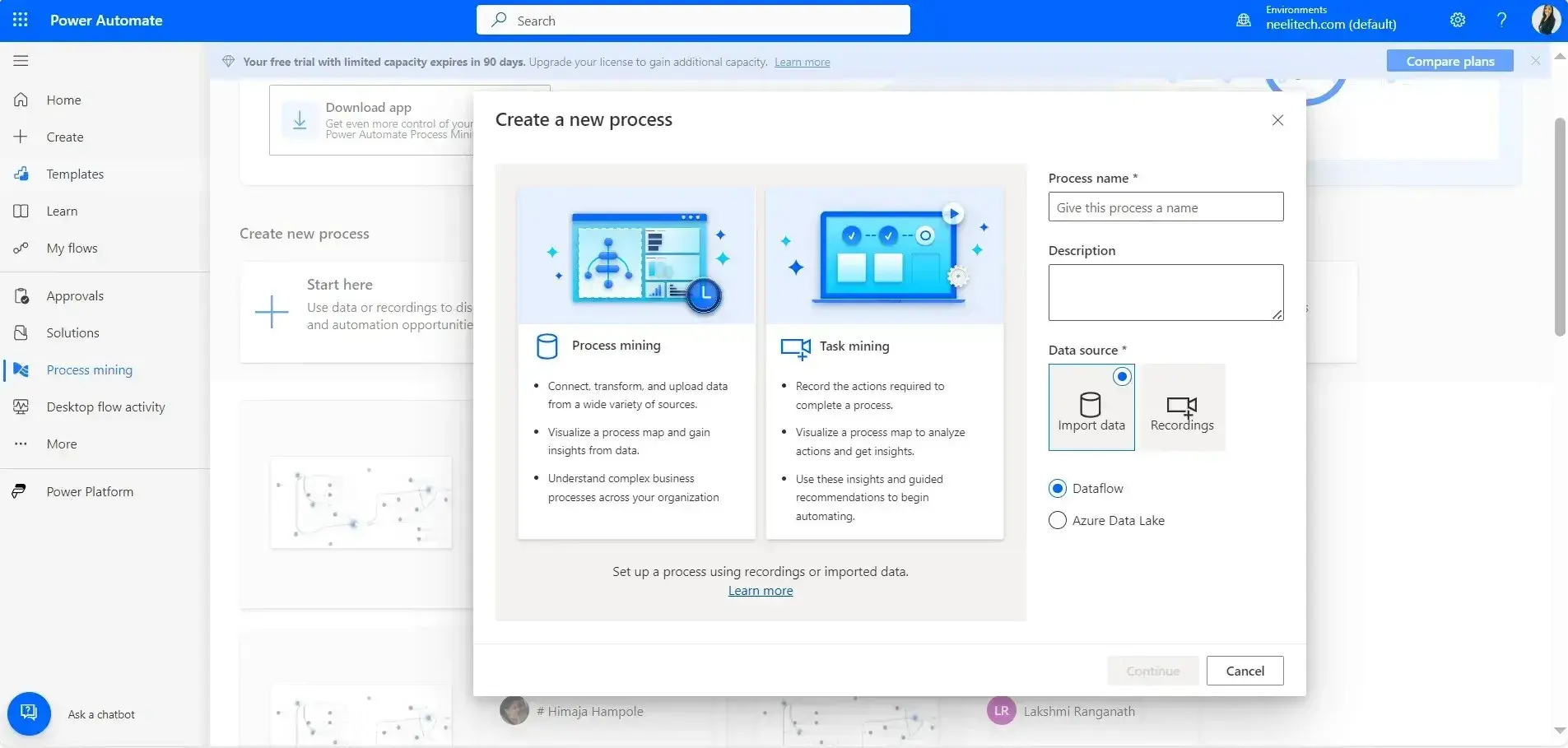Image resolution: width=1568 pixels, height=748 pixels.
Task: Click the scrollbar up arrow
Action: coord(1559,56)
